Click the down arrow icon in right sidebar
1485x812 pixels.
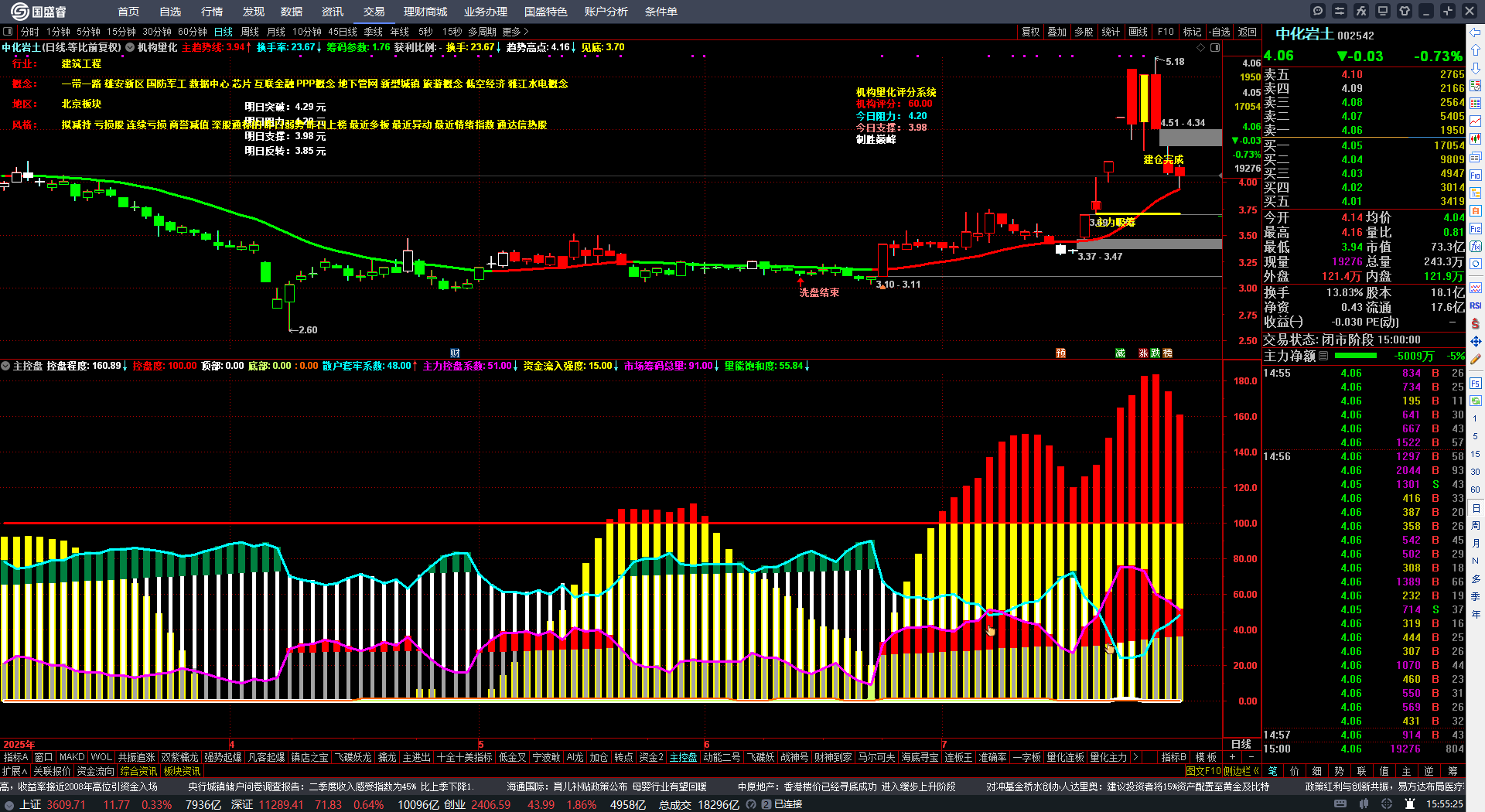click(x=1476, y=67)
